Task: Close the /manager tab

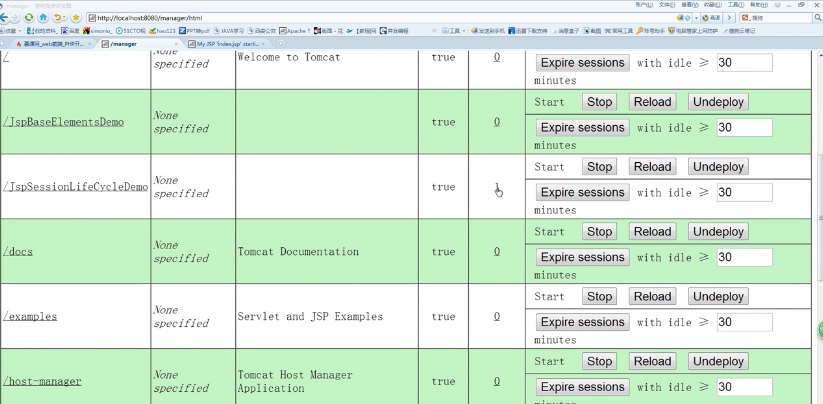Action: click(x=176, y=44)
